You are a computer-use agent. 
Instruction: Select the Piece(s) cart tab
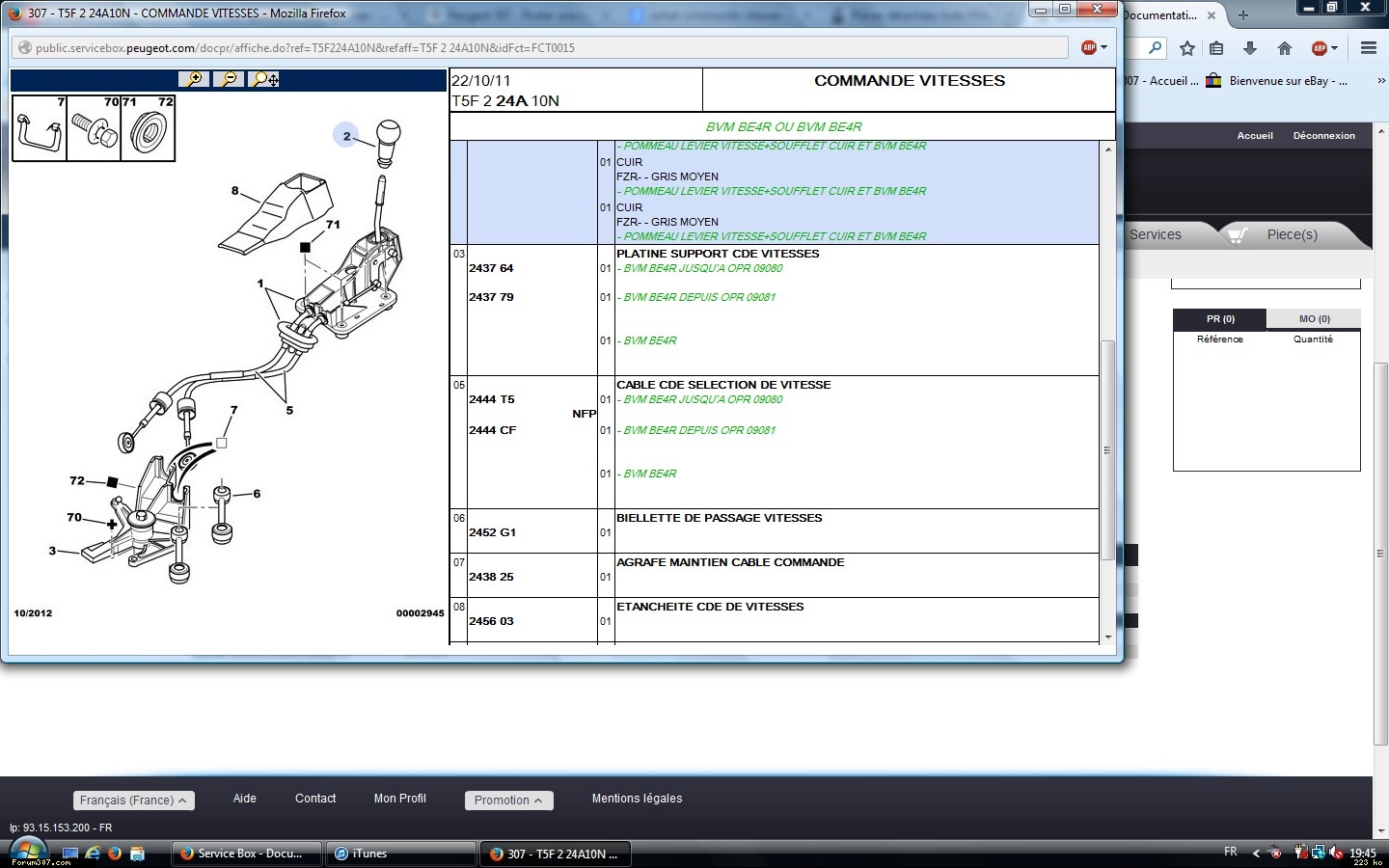click(x=1291, y=234)
